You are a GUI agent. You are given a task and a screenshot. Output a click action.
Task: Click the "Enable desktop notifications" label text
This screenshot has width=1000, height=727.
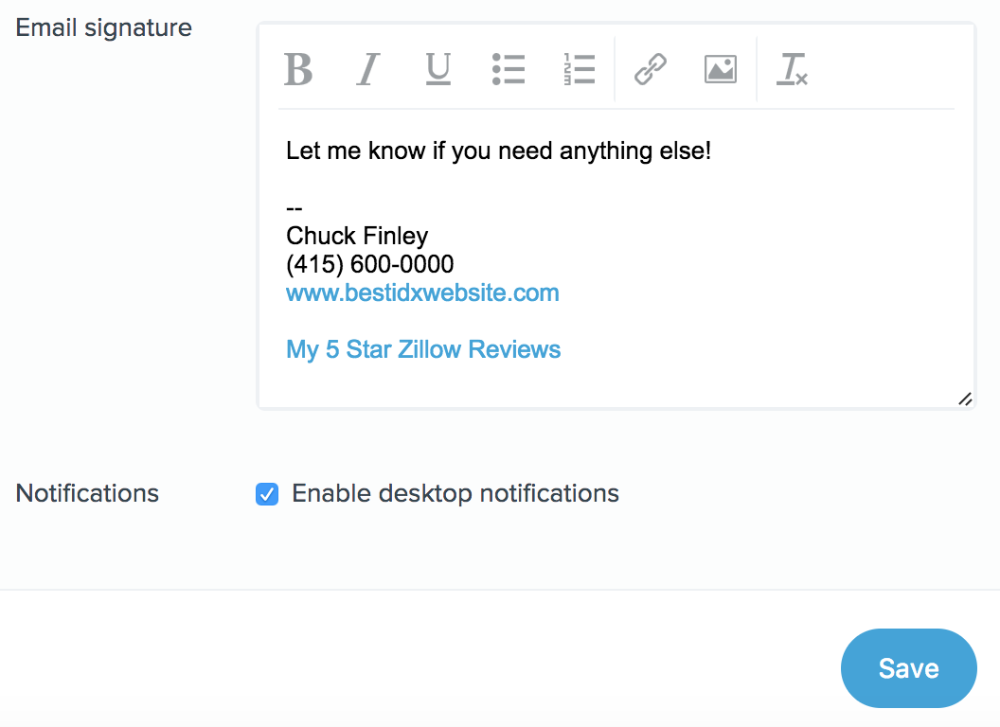click(x=455, y=494)
